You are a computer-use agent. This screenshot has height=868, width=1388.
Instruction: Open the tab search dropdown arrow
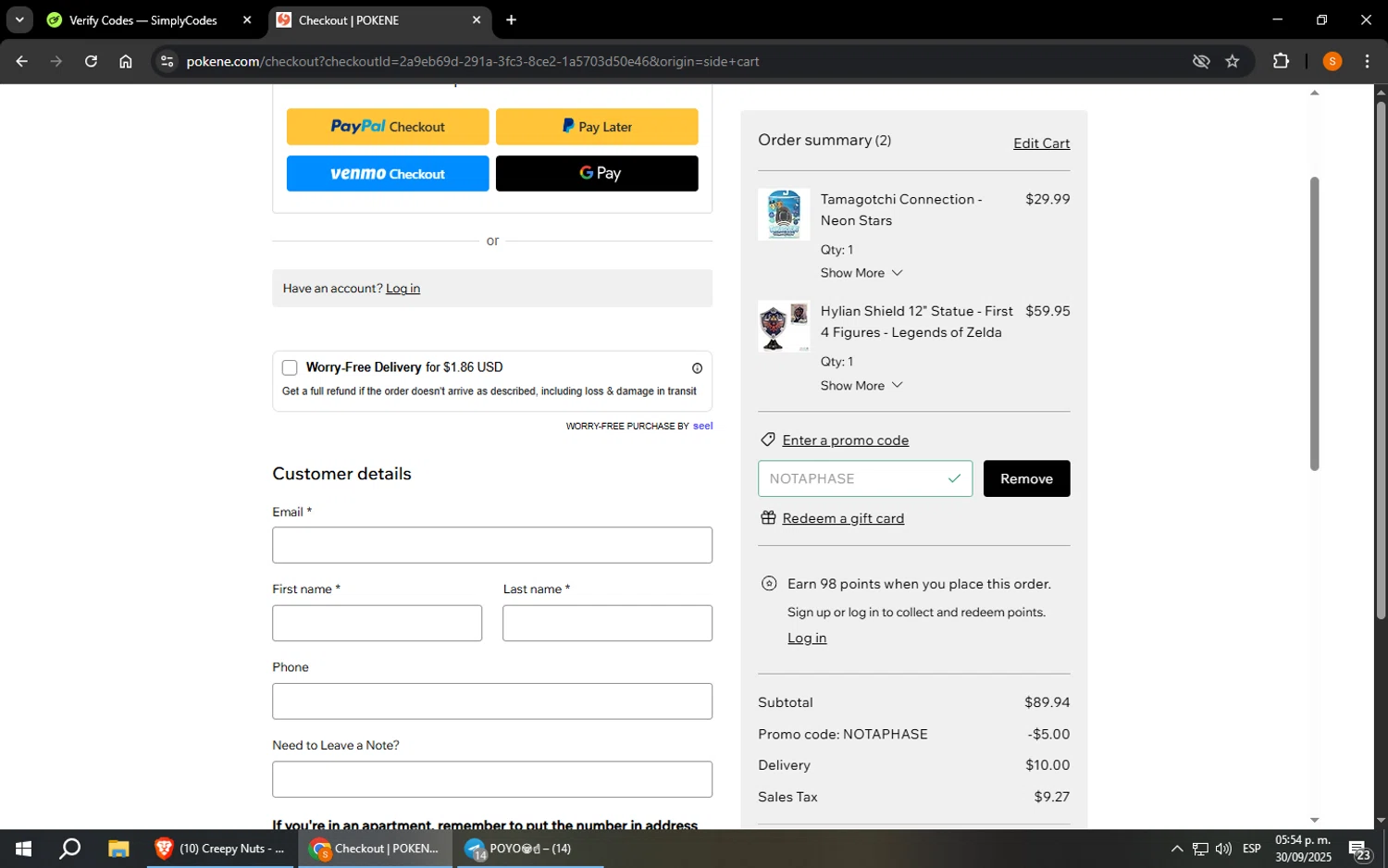19,19
